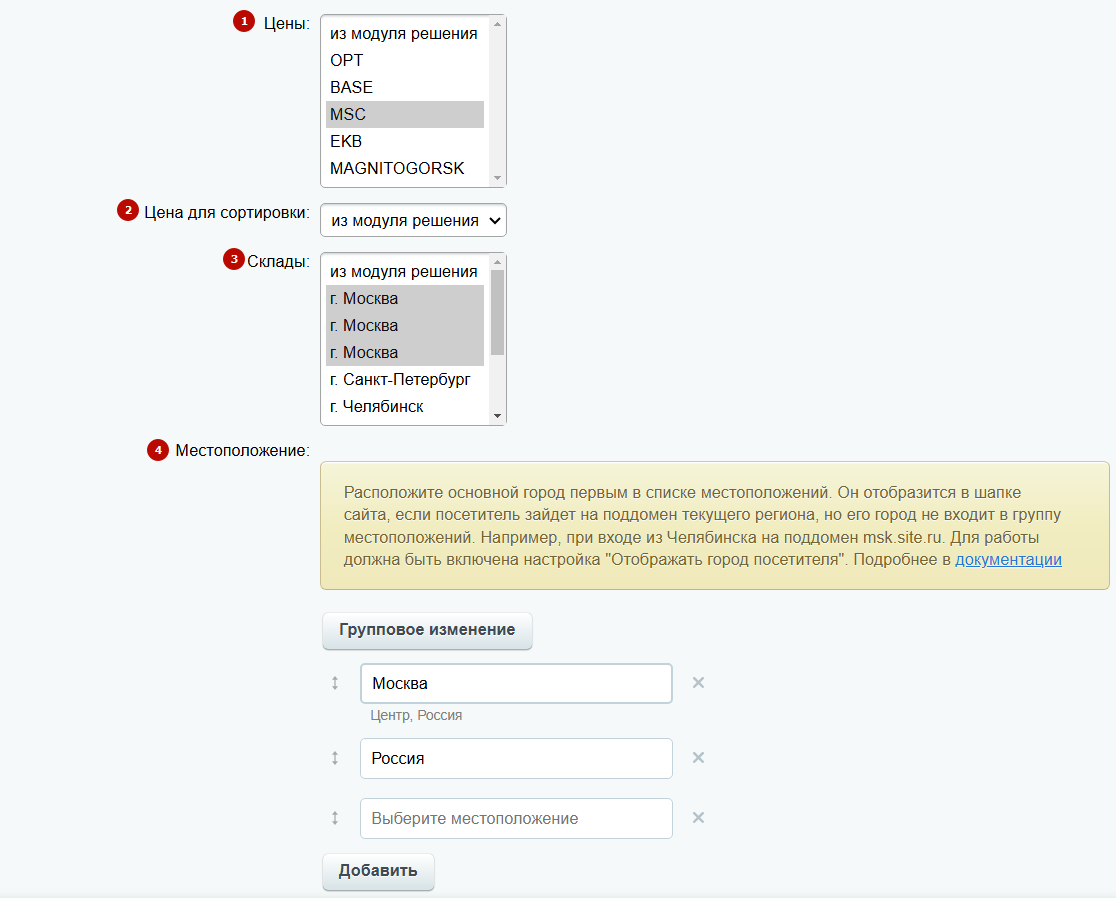Select second 'г. Москва' warehouse

(x=404, y=326)
